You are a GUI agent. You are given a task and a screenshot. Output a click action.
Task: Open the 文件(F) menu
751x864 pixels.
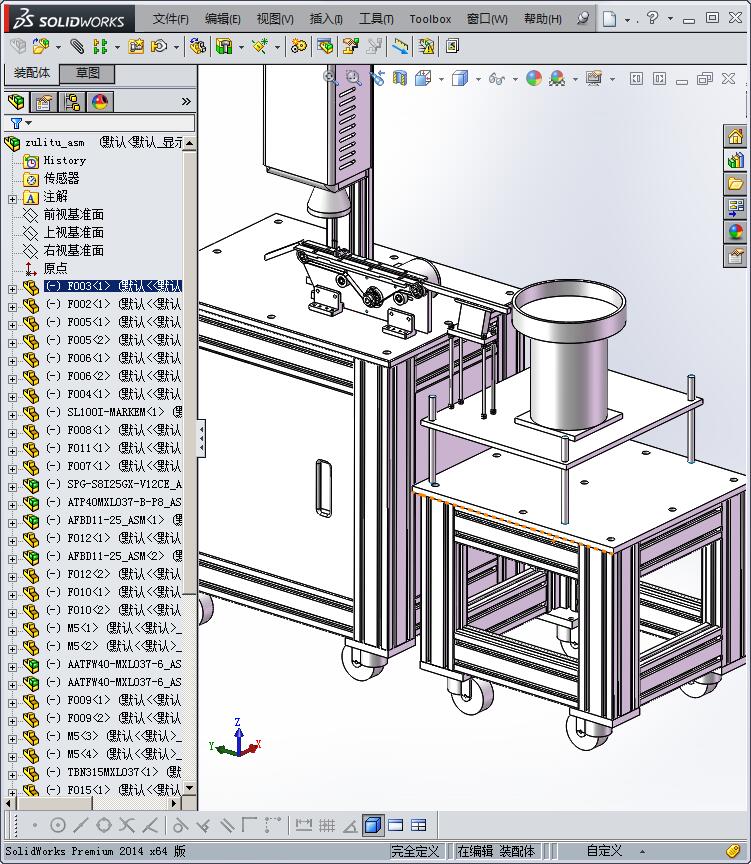[x=170, y=19]
